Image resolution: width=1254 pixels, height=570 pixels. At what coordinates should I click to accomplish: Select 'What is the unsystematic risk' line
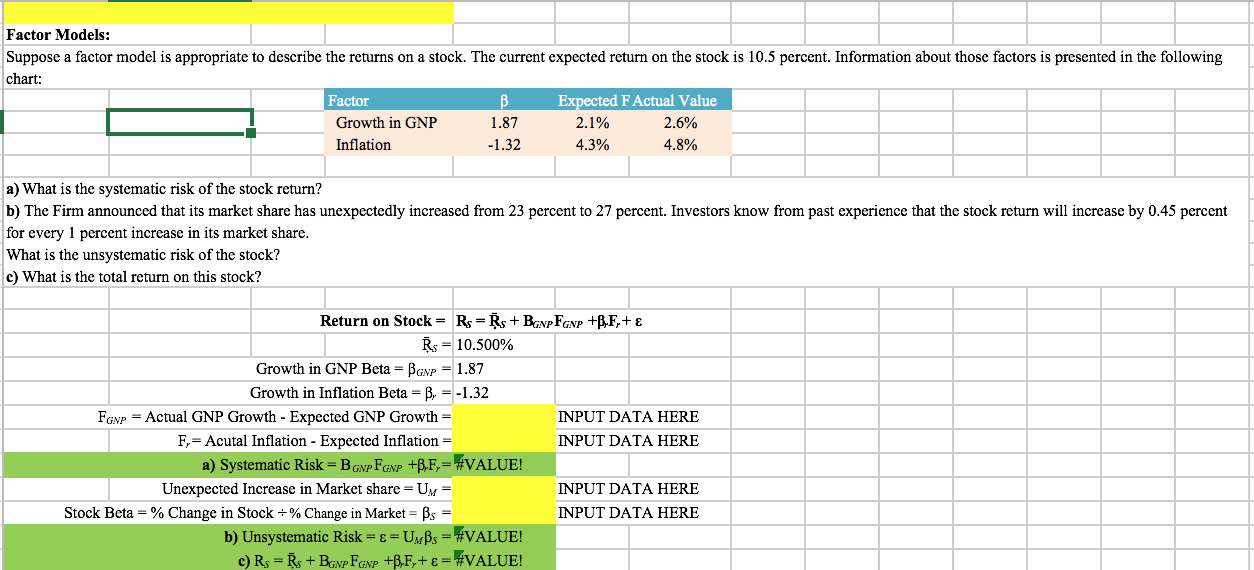(x=143, y=255)
